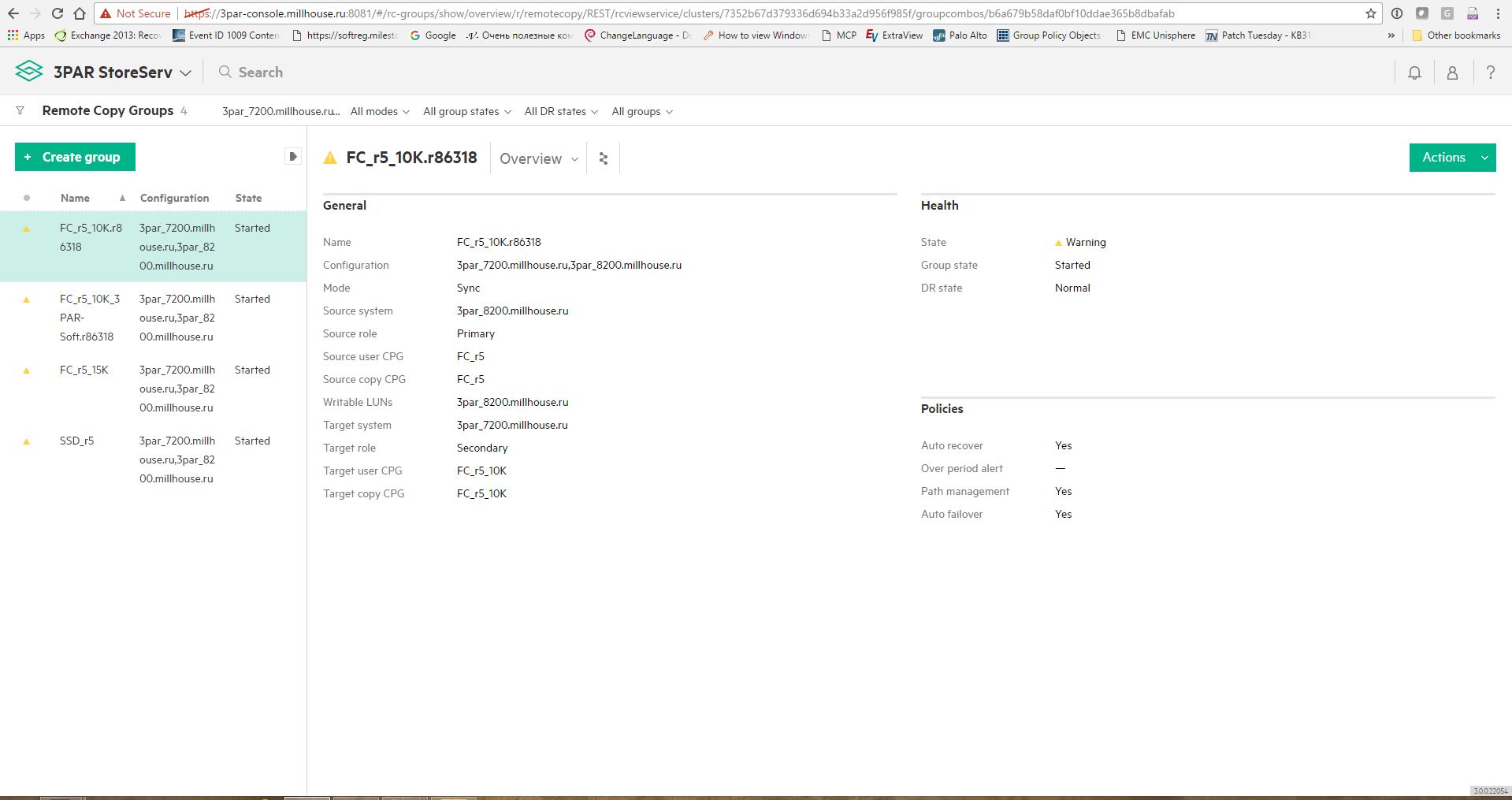Viewport: 1512px width, 800px height.
Task: Sort list by Name column header
Action: (x=76, y=198)
